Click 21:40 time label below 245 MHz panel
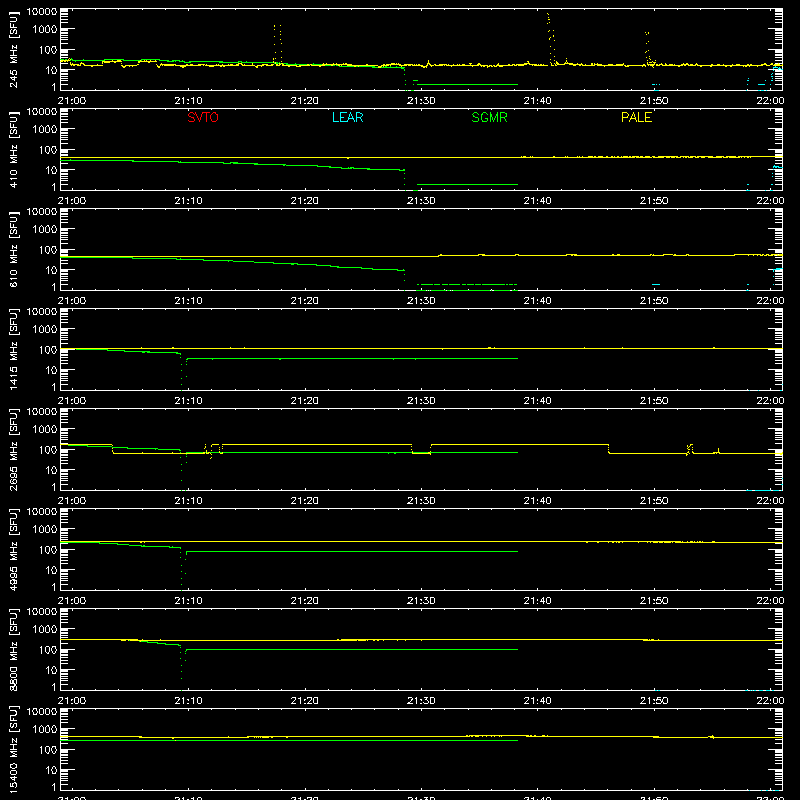 [537, 101]
